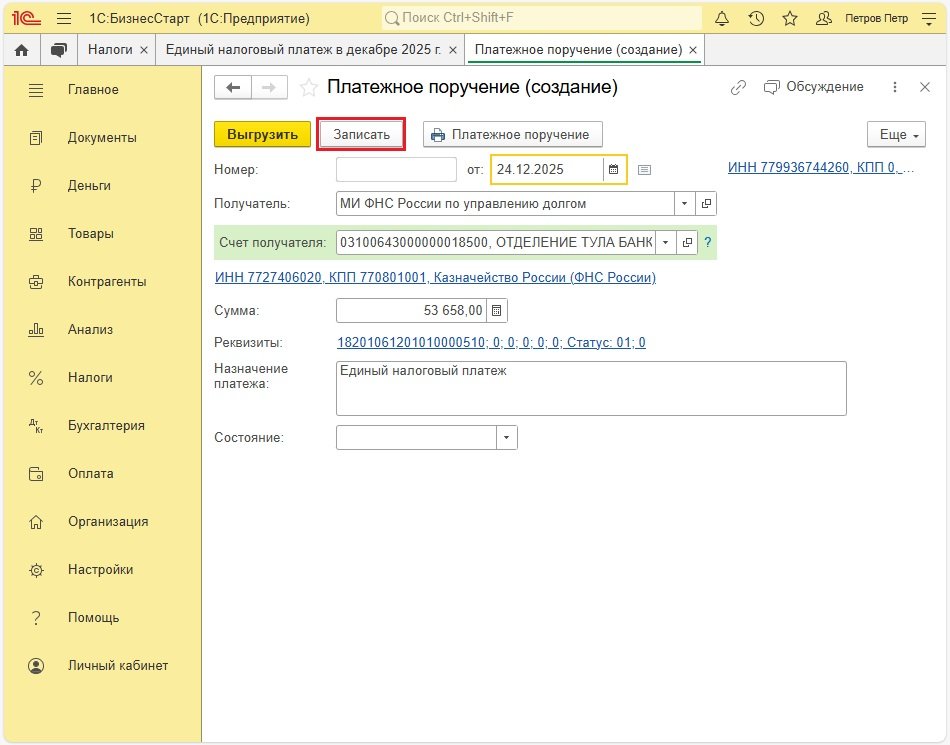
Task: Open recipient record via Получатель open button
Action: 706,204
